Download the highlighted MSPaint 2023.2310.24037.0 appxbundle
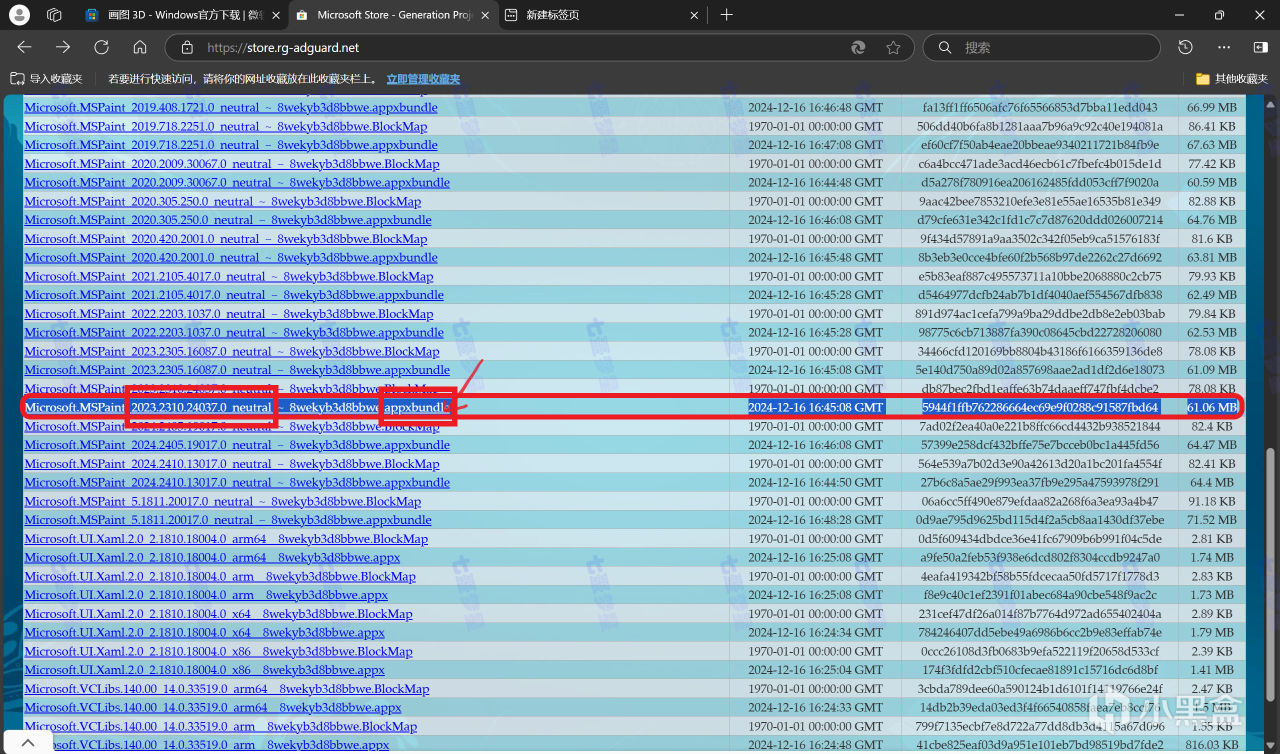 [237, 408]
